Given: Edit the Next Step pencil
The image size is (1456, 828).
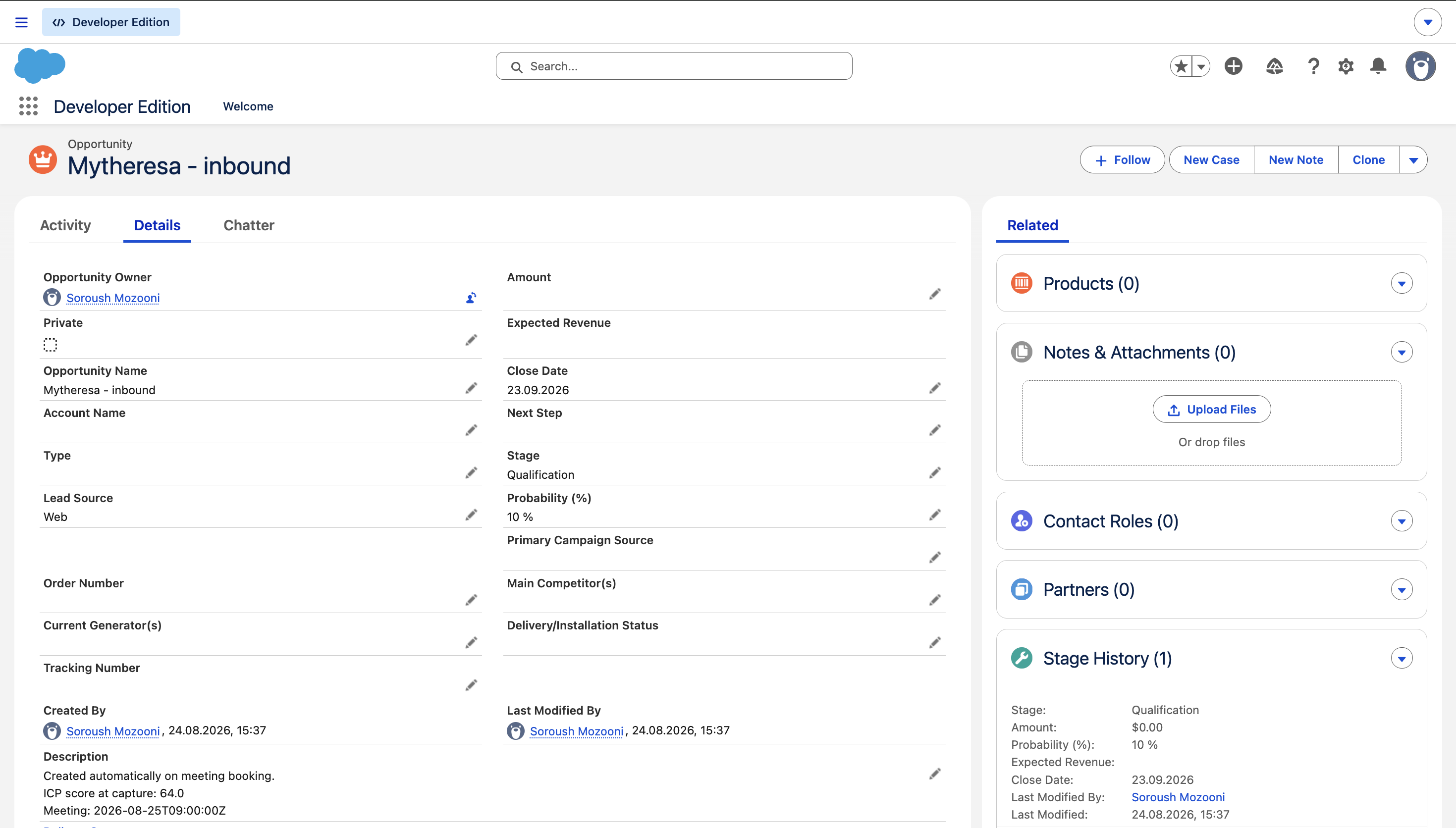Looking at the screenshot, I should point(935,430).
